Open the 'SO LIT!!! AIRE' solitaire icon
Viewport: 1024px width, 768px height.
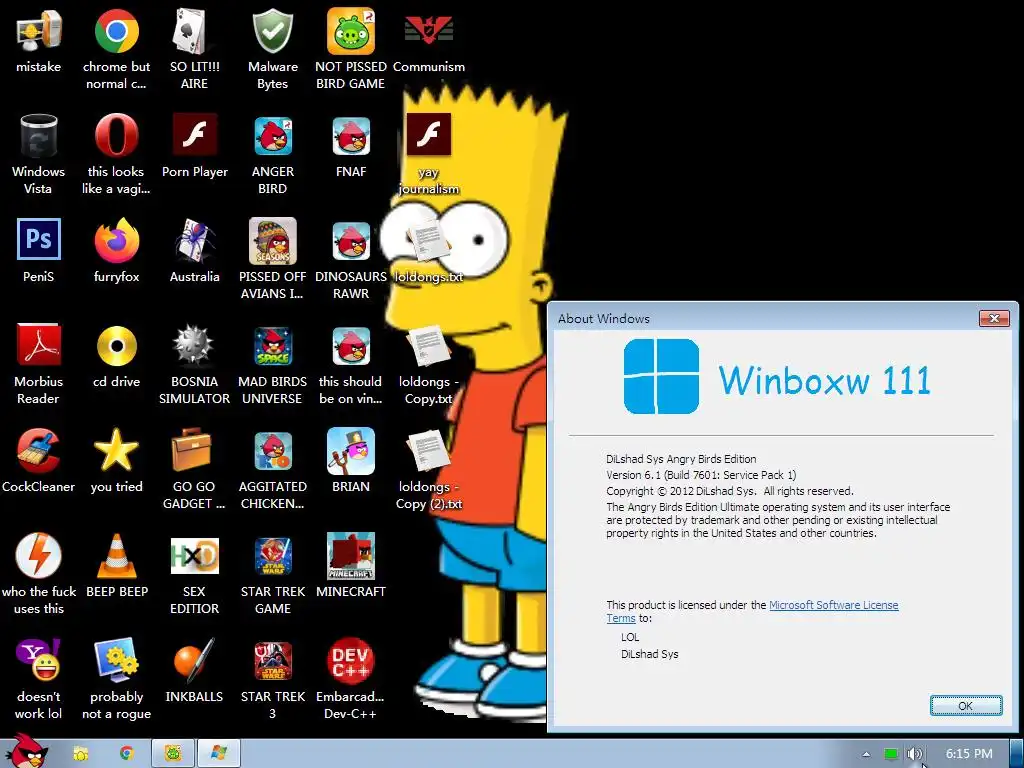click(x=194, y=31)
